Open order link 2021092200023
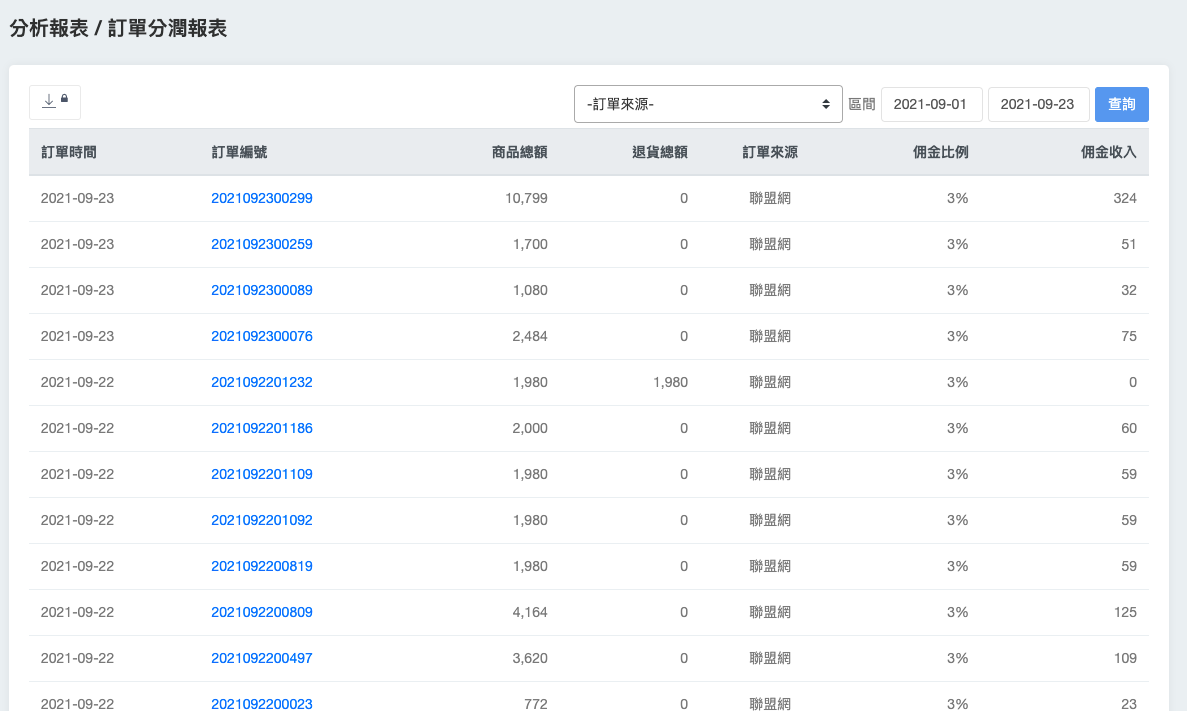1187x711 pixels. point(262,703)
